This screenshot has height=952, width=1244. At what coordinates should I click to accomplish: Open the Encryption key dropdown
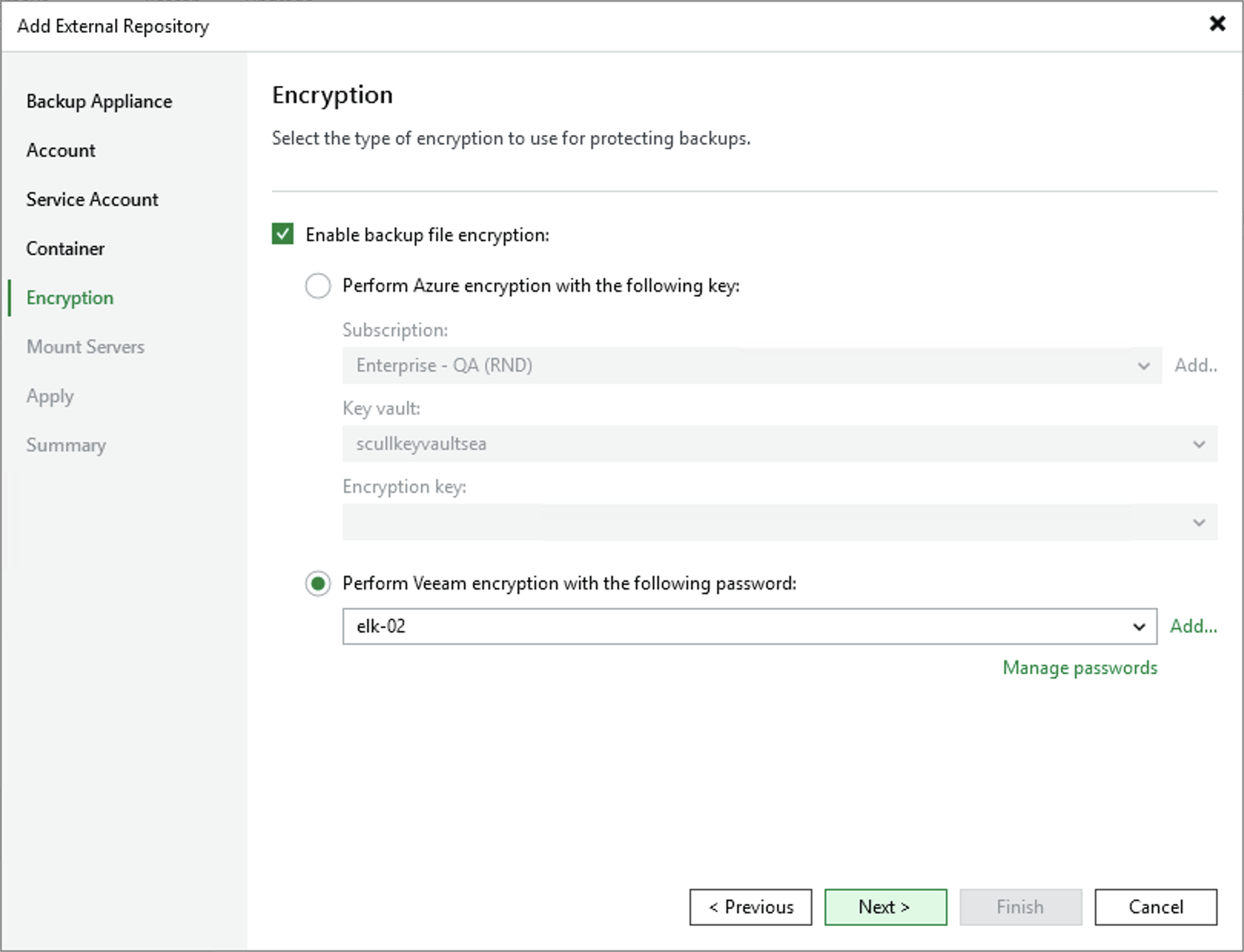(779, 522)
